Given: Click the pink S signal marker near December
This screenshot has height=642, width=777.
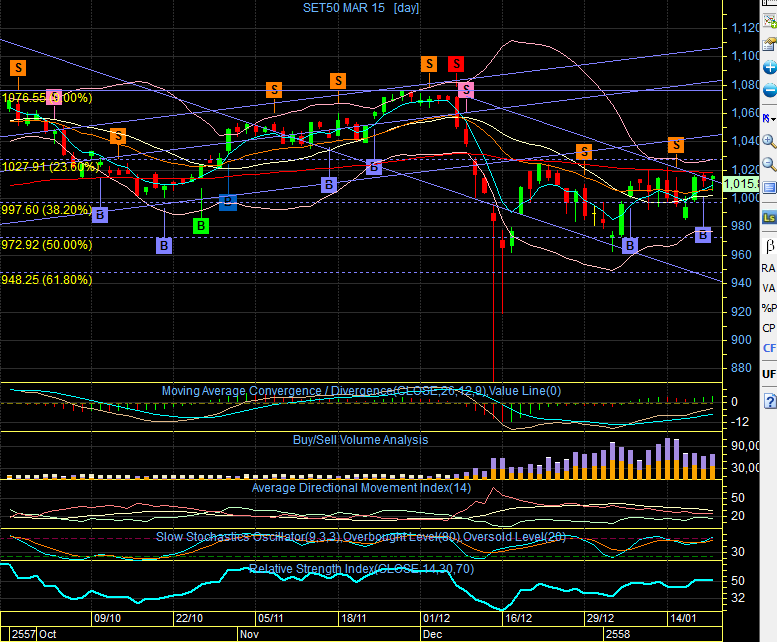Looking at the screenshot, I should click(x=466, y=90).
